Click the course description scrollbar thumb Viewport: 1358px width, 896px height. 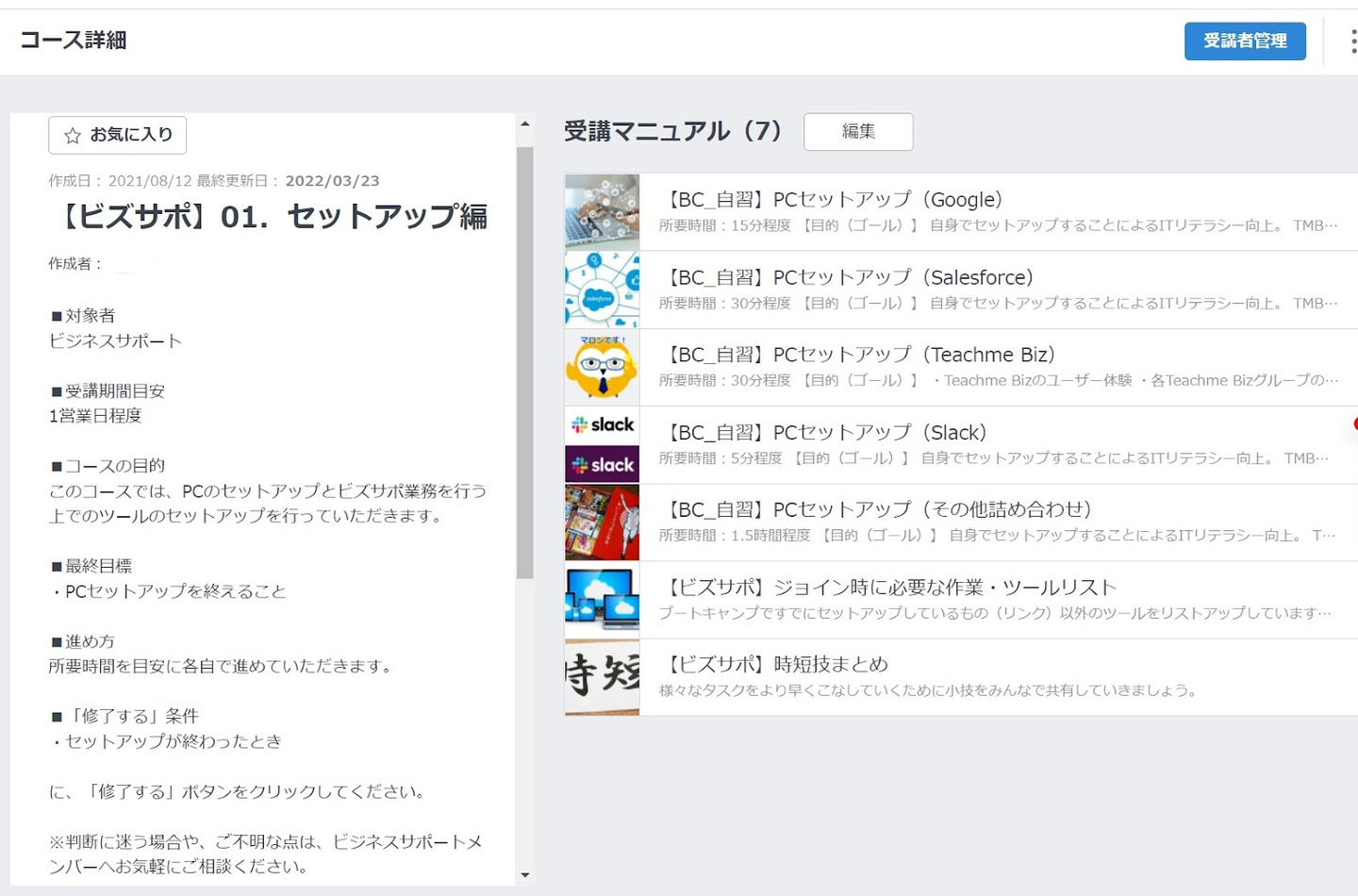point(525,362)
